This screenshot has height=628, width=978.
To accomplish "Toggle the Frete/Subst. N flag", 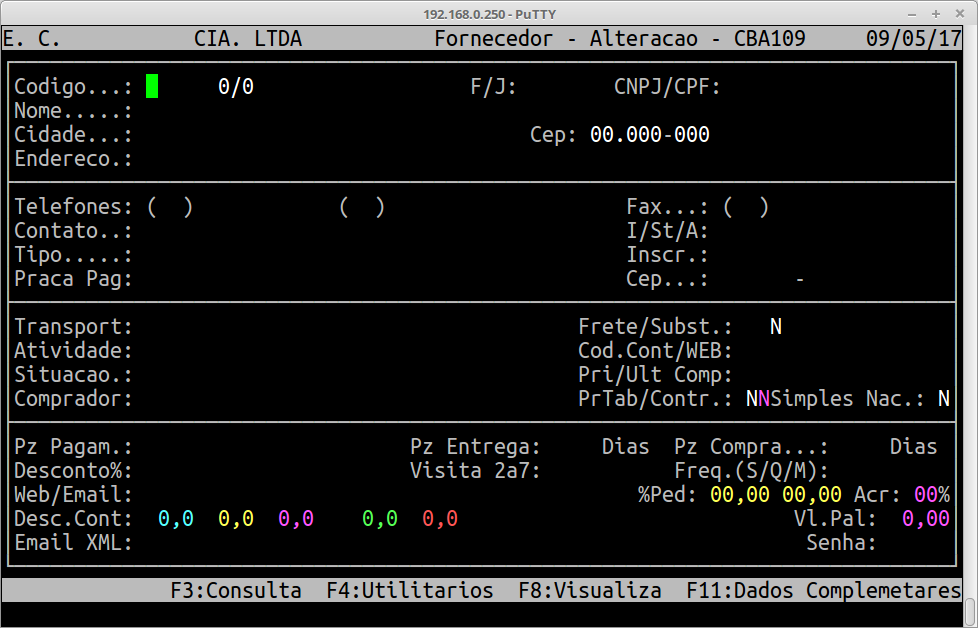I will pyautogui.click(x=776, y=327).
